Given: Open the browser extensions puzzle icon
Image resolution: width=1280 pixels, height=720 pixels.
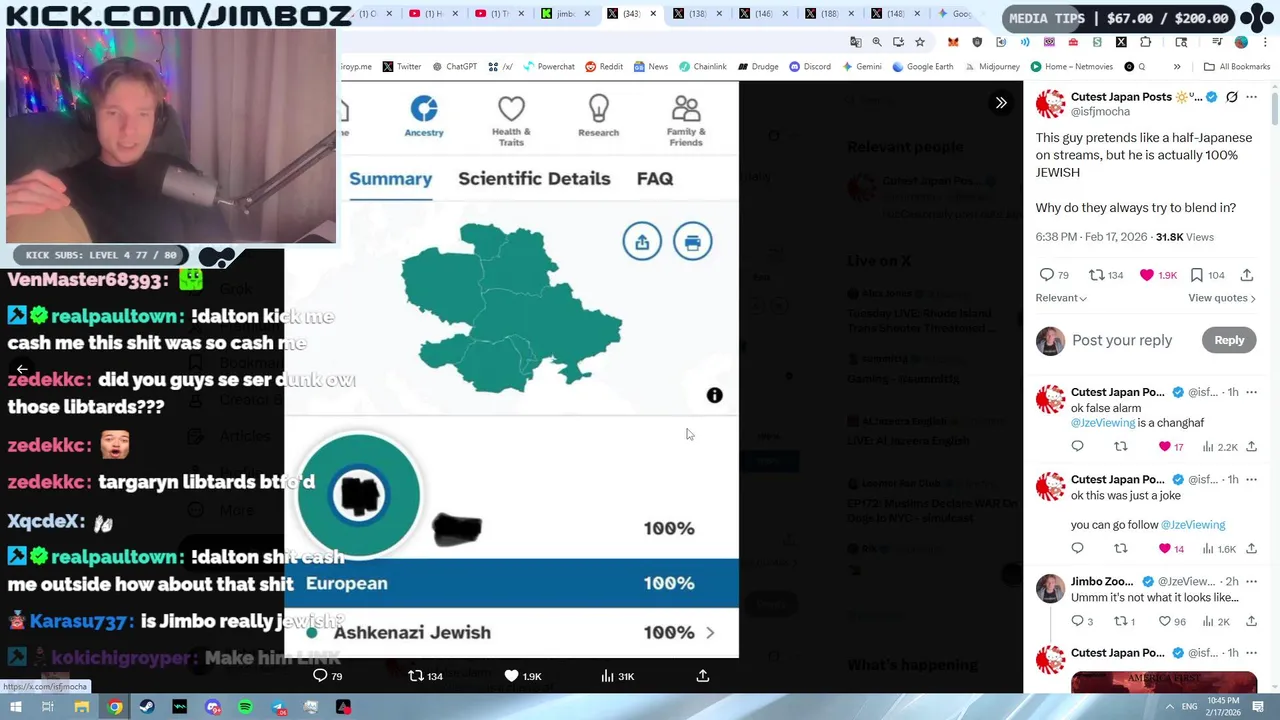Looking at the screenshot, I should [x=1145, y=42].
